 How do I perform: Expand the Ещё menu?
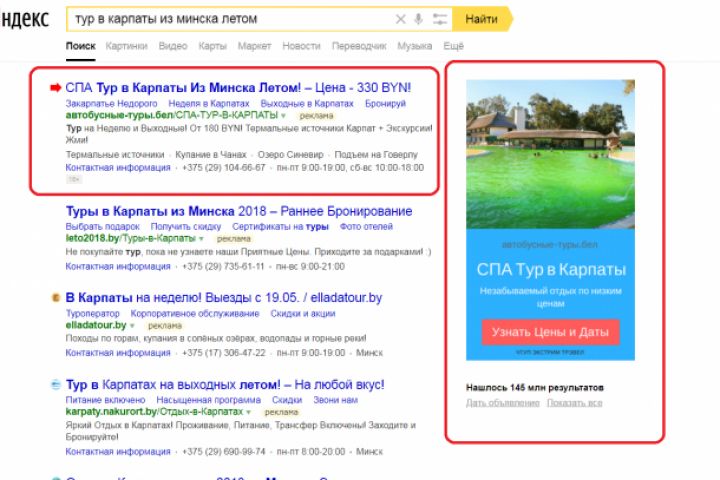(x=453, y=46)
